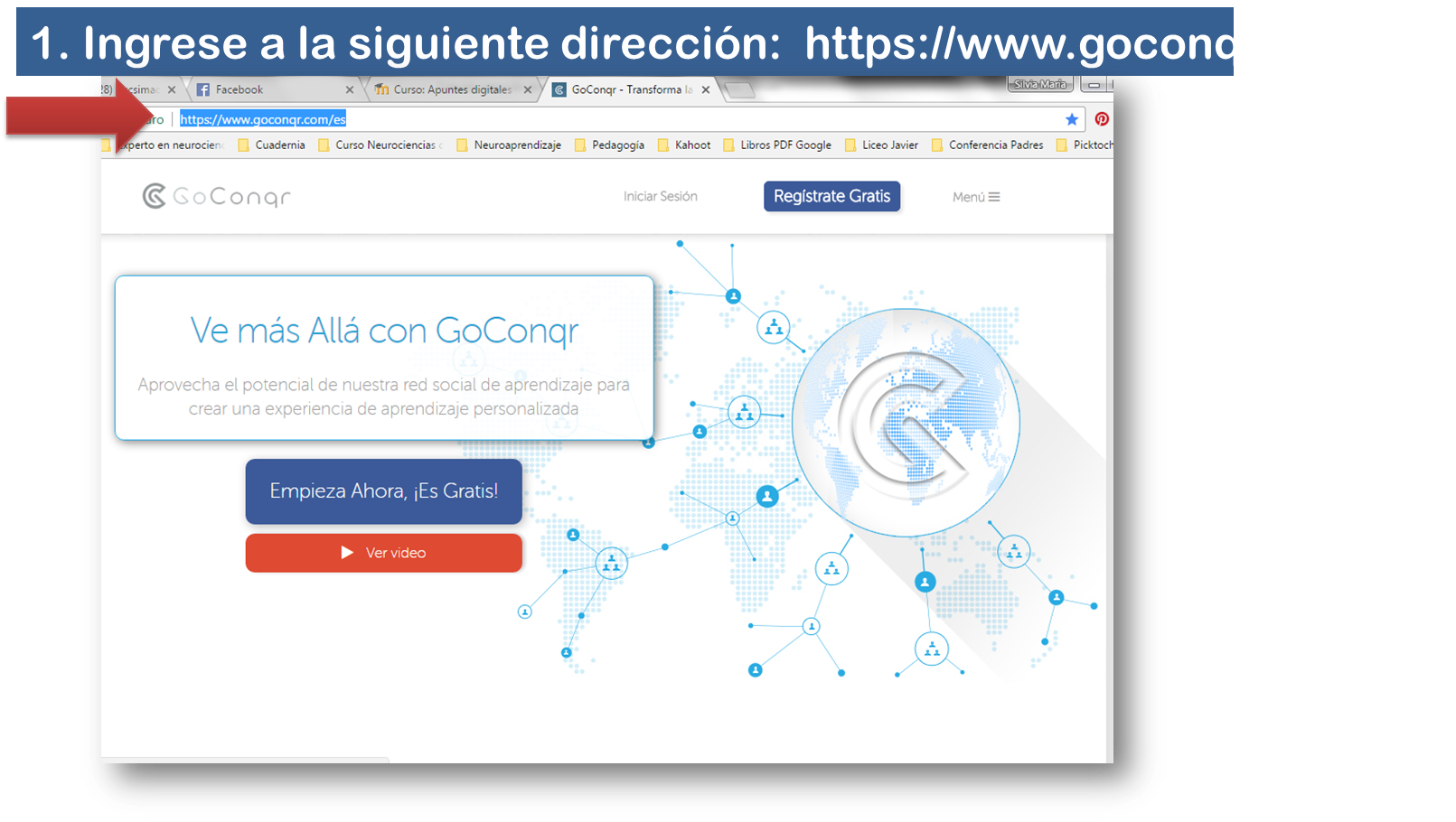Select the GoConqr - Transforma tab
The height and width of the screenshot is (822, 1456).
pyautogui.click(x=631, y=89)
